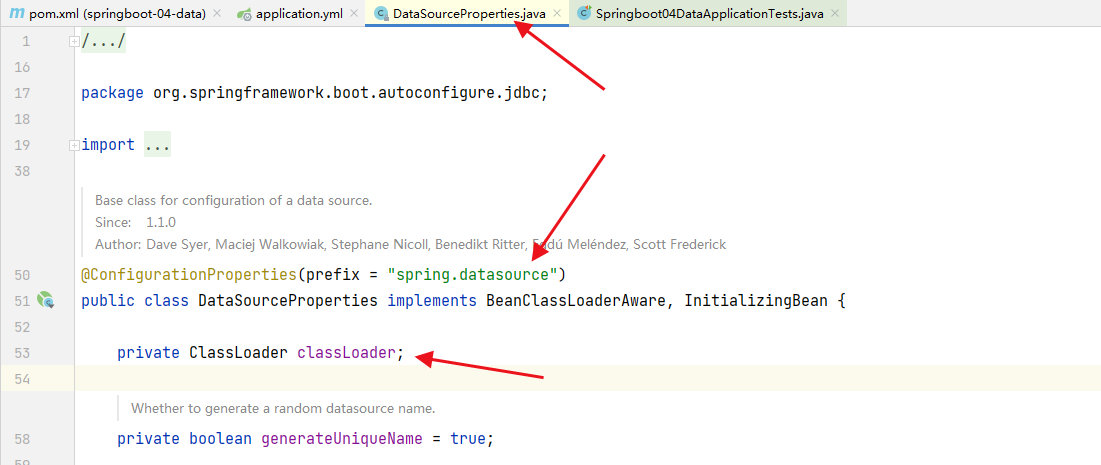1101x465 pixels.
Task: Click the generateUniqueName field name
Action: coord(342,439)
